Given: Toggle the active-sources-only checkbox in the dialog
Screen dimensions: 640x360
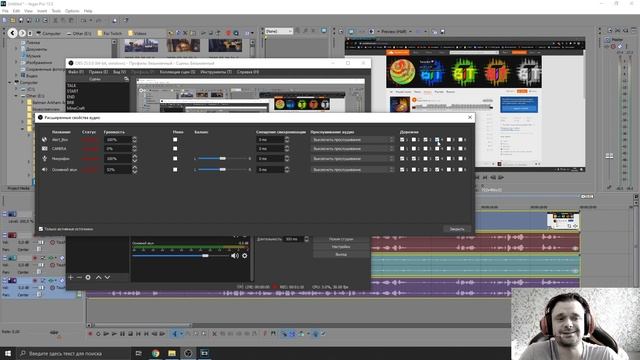Looking at the screenshot, I should tap(41, 229).
